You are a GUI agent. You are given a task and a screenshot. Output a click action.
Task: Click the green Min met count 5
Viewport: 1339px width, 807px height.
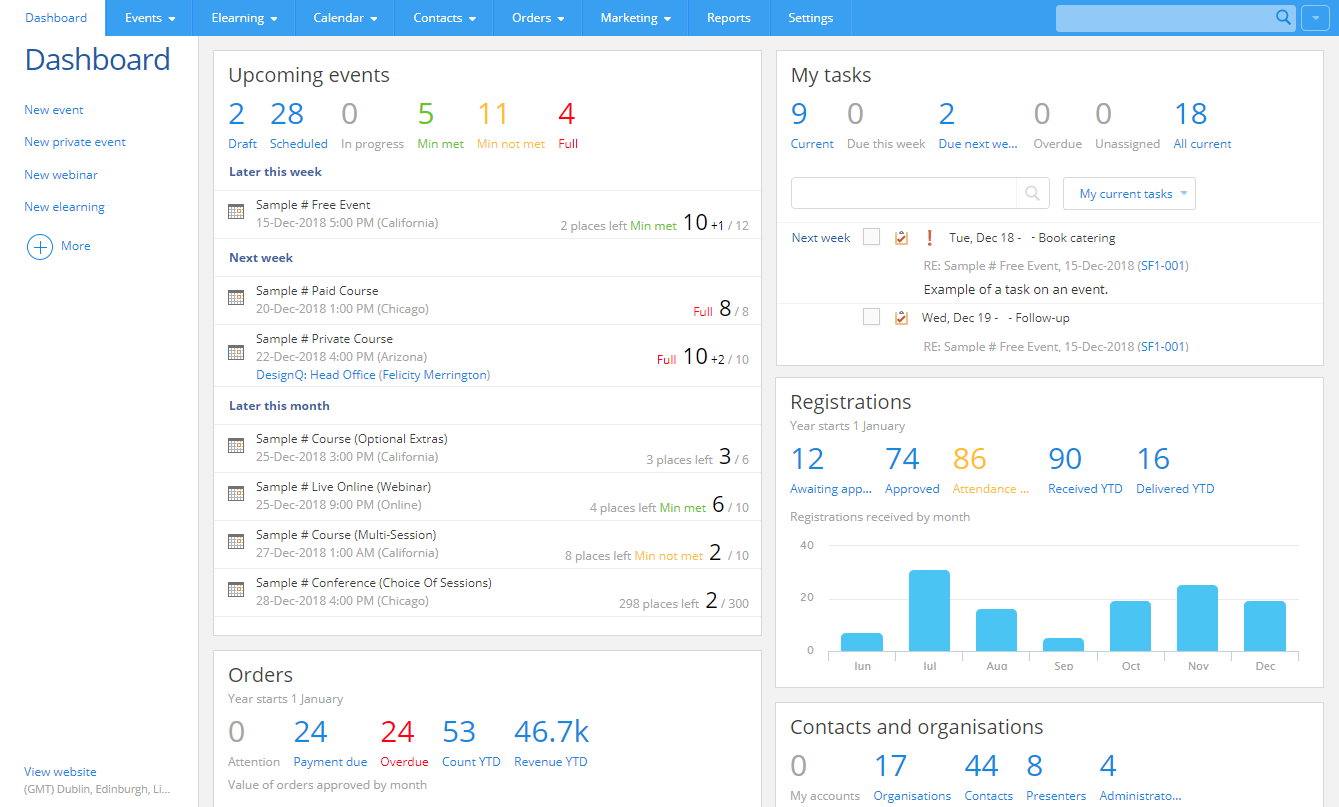pyautogui.click(x=426, y=114)
